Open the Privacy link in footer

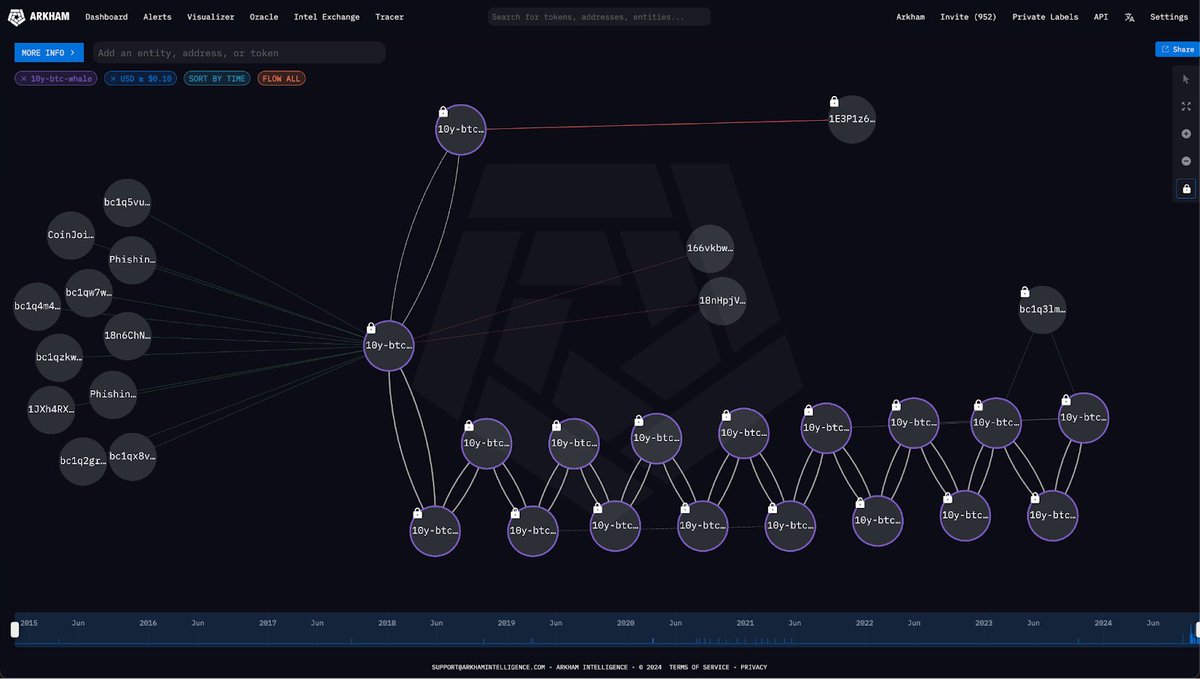[x=754, y=667]
